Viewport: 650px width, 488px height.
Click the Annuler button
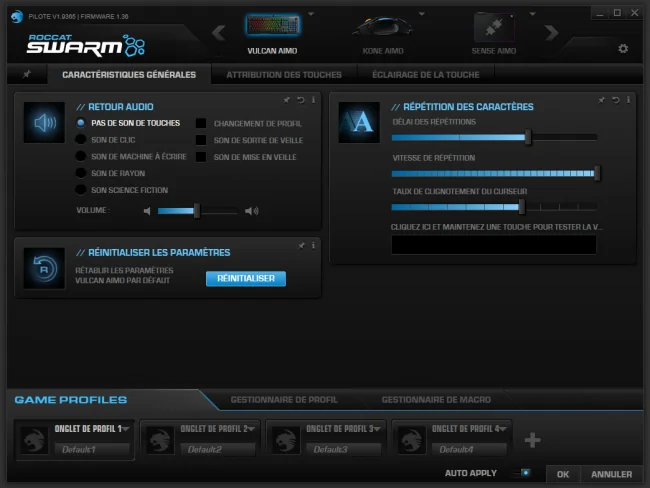(611, 474)
